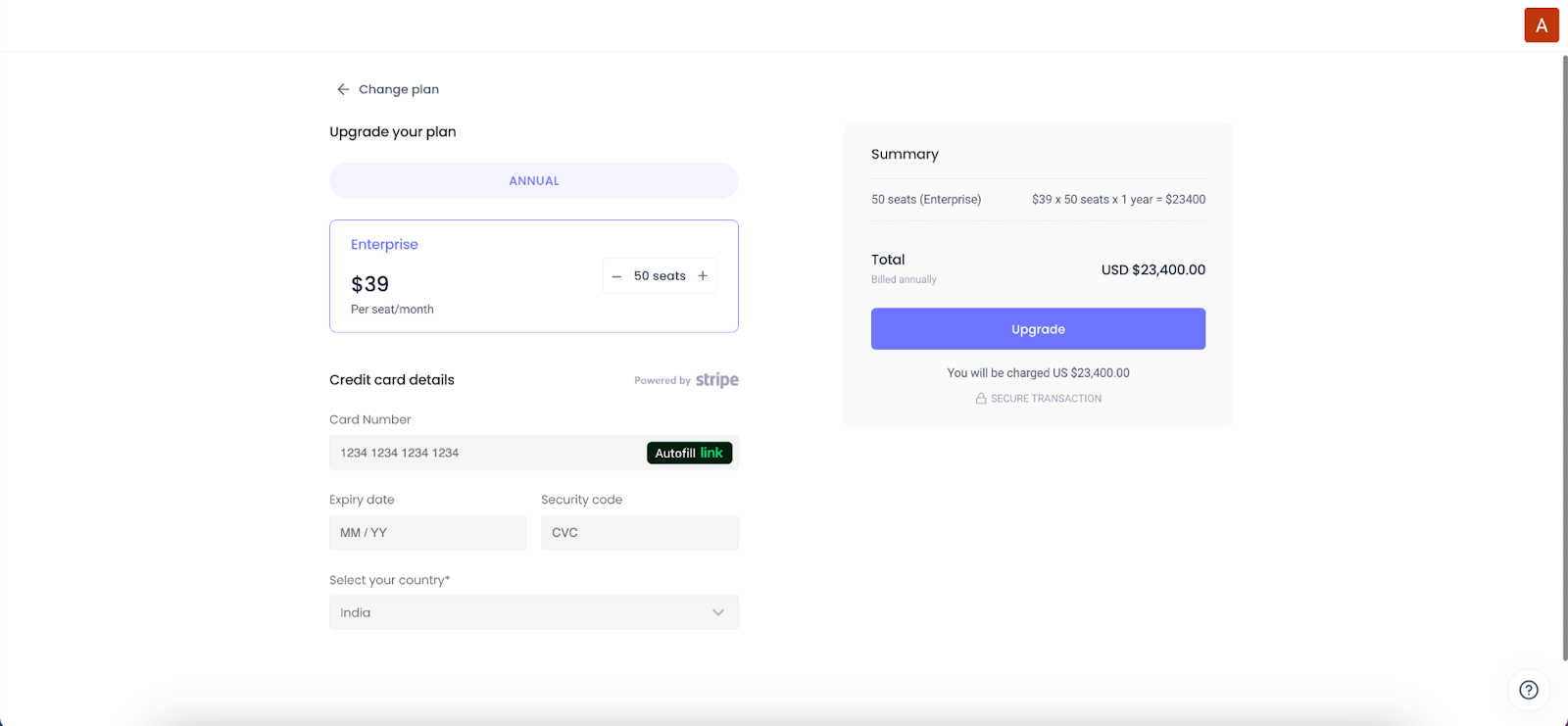Click the secure transaction lock icon
Viewport: 1568px width, 726px height.
coord(980,399)
